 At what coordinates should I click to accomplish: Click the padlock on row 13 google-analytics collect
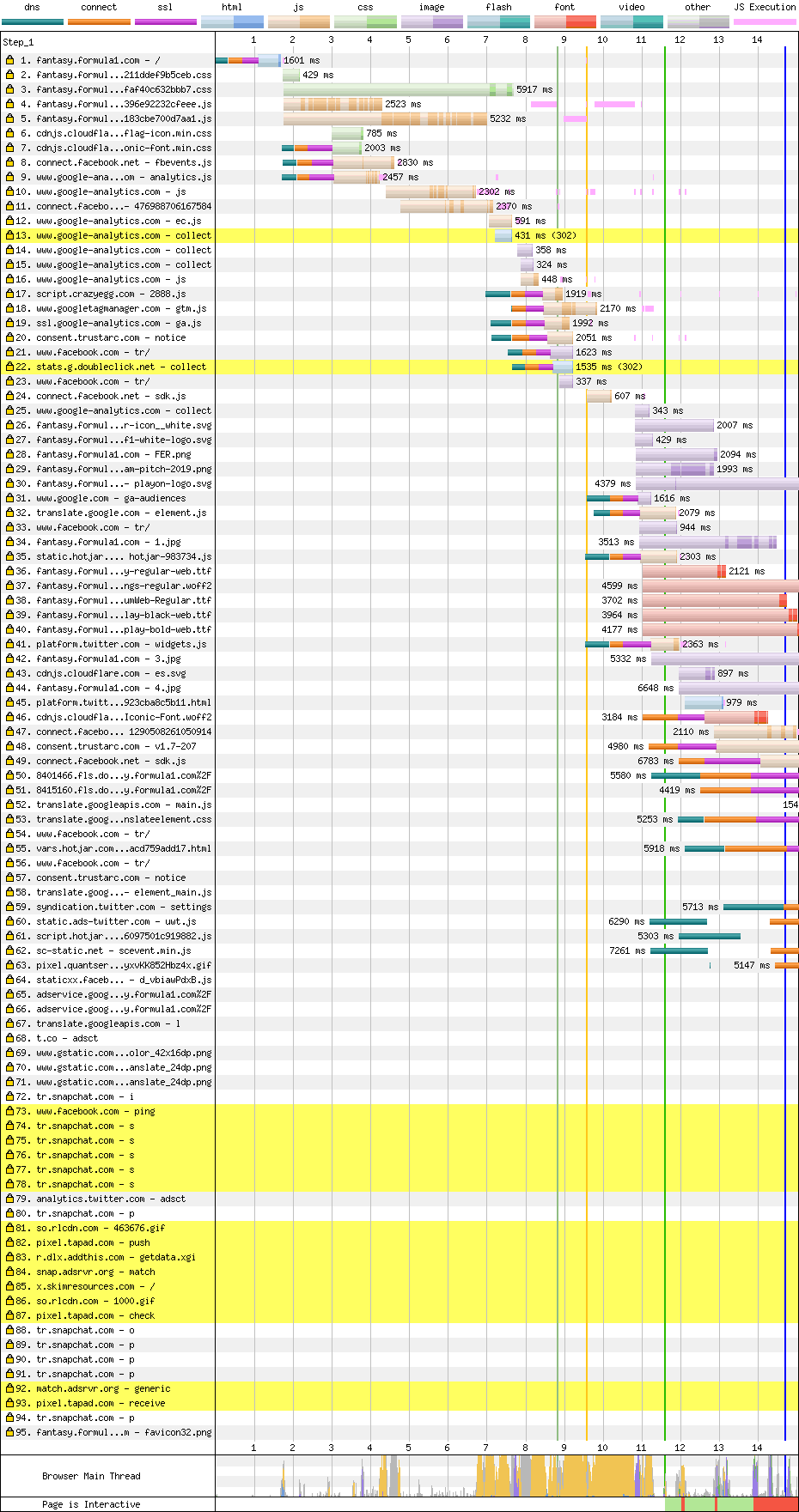10,235
